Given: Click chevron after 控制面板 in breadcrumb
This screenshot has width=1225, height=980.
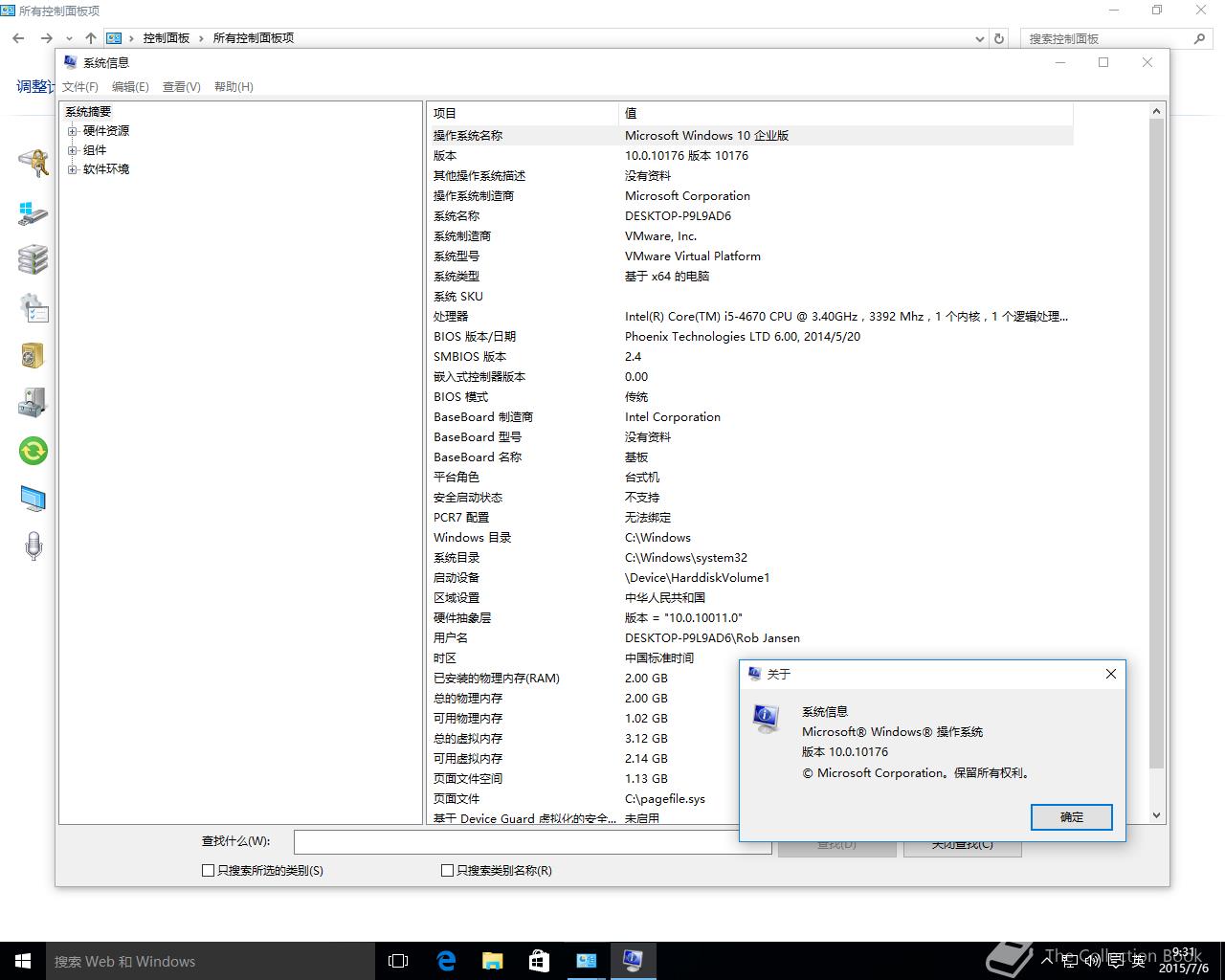Looking at the screenshot, I should coord(201,38).
